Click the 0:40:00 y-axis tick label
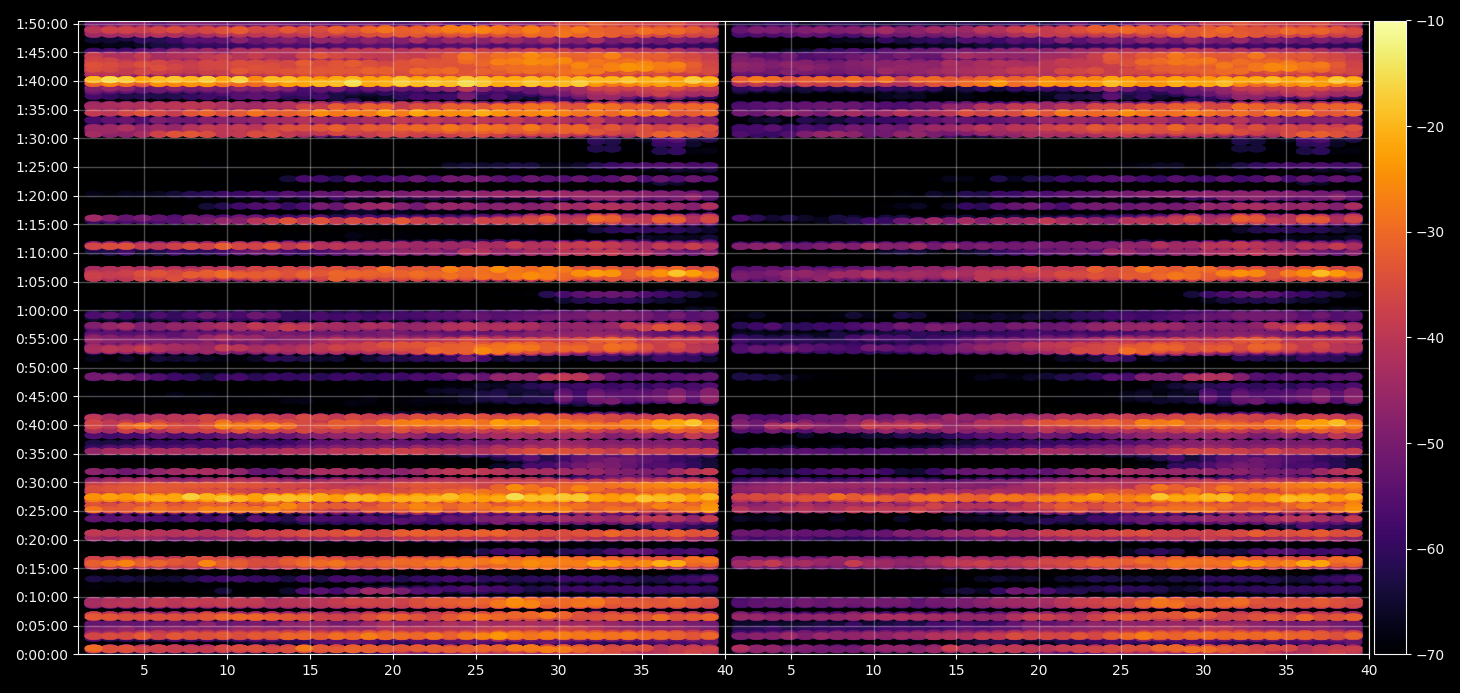 (x=42, y=425)
